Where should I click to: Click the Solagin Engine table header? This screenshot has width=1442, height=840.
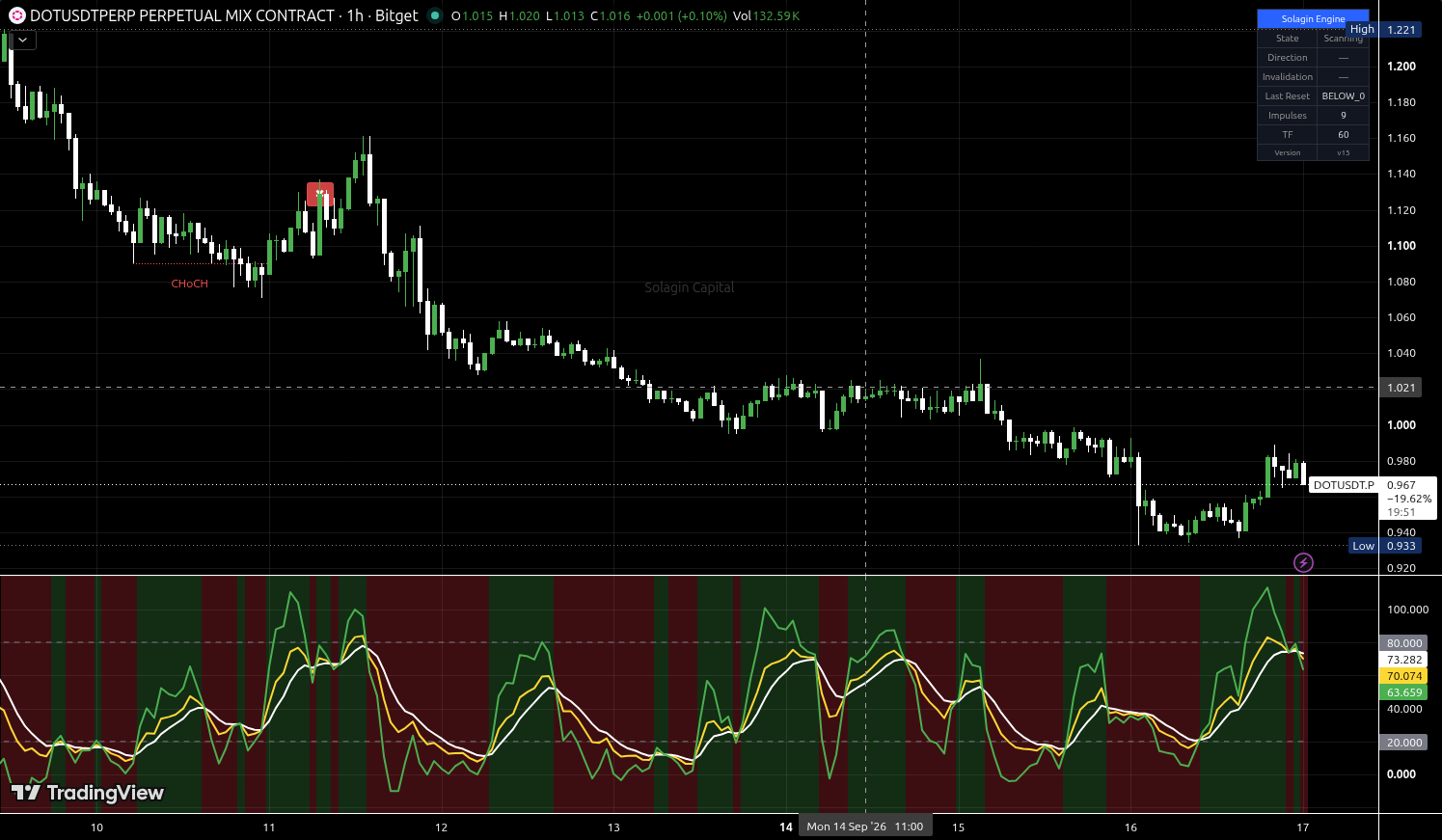[1313, 18]
